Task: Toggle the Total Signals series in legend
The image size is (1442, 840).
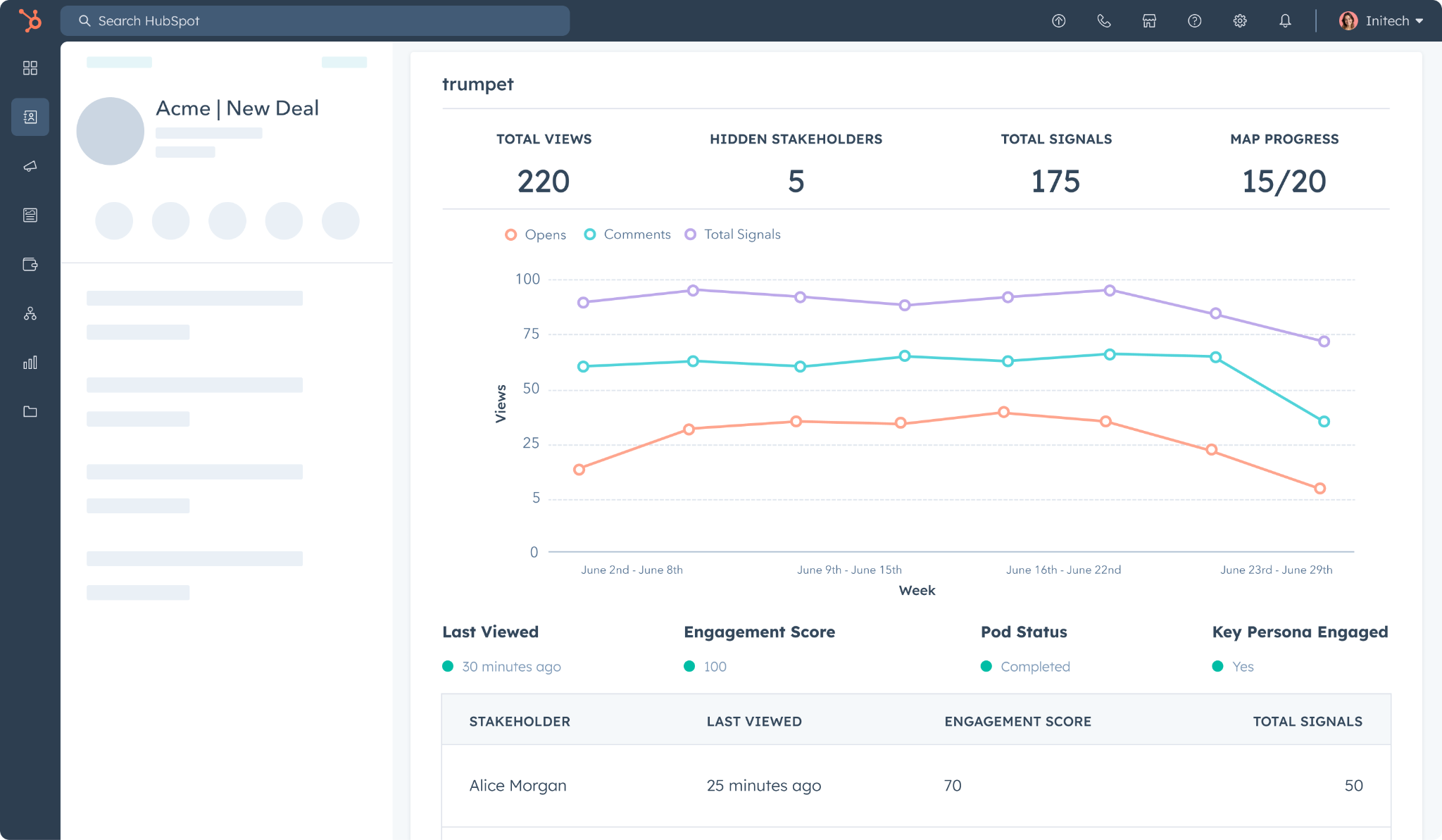Action: click(x=733, y=234)
